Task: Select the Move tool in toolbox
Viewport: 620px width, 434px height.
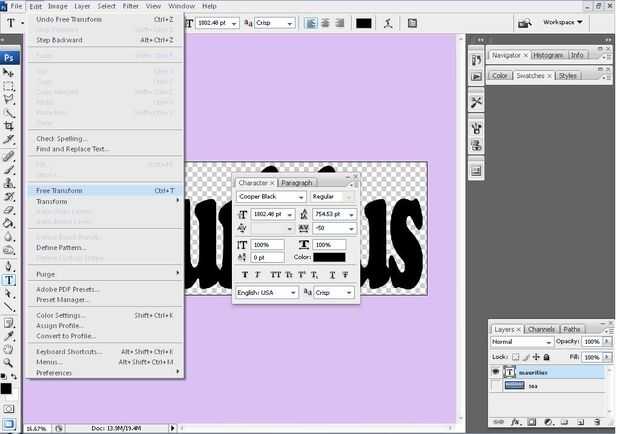Action: click(8, 73)
